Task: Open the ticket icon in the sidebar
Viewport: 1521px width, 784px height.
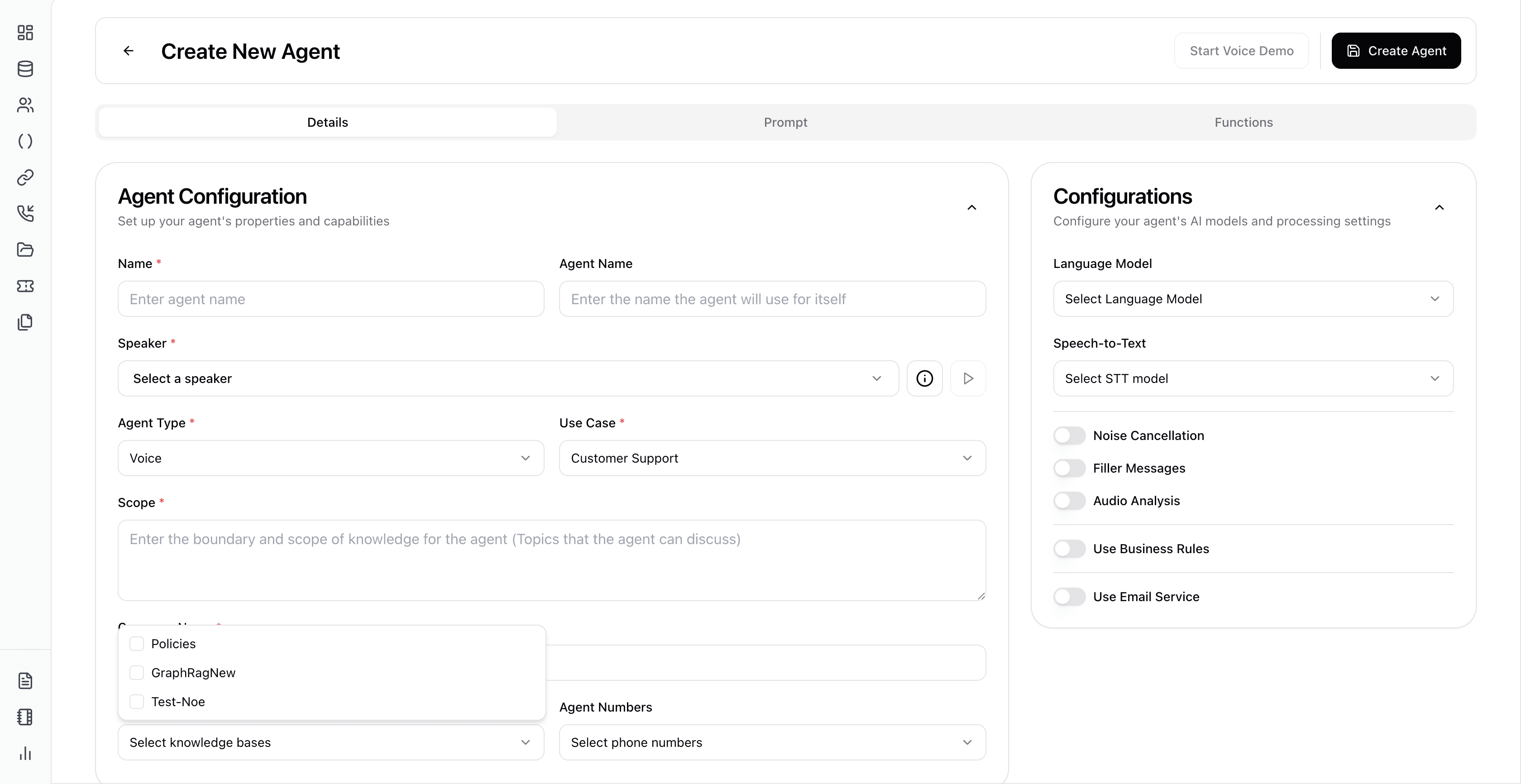Action: point(25,286)
